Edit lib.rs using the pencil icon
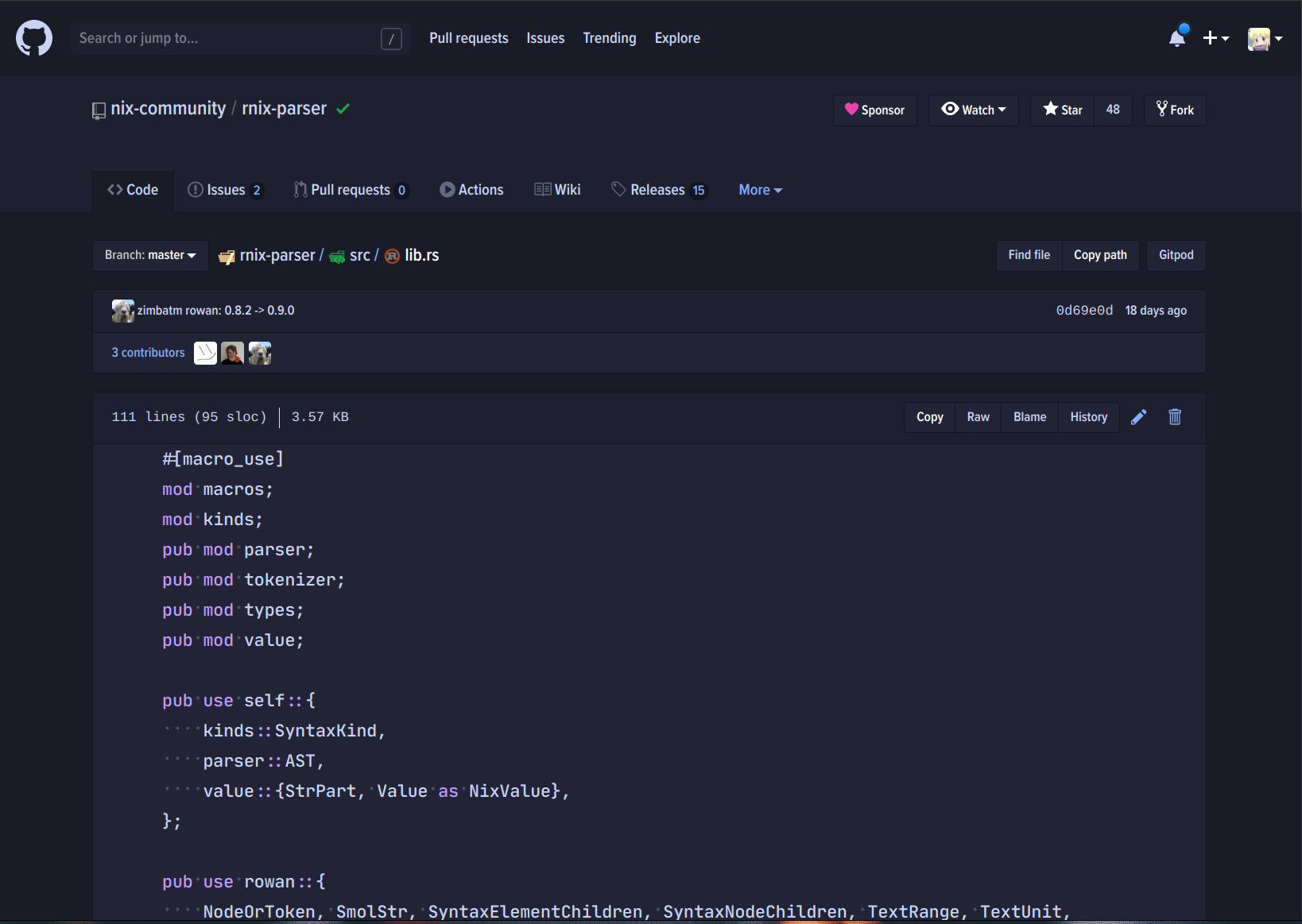 tap(1138, 416)
